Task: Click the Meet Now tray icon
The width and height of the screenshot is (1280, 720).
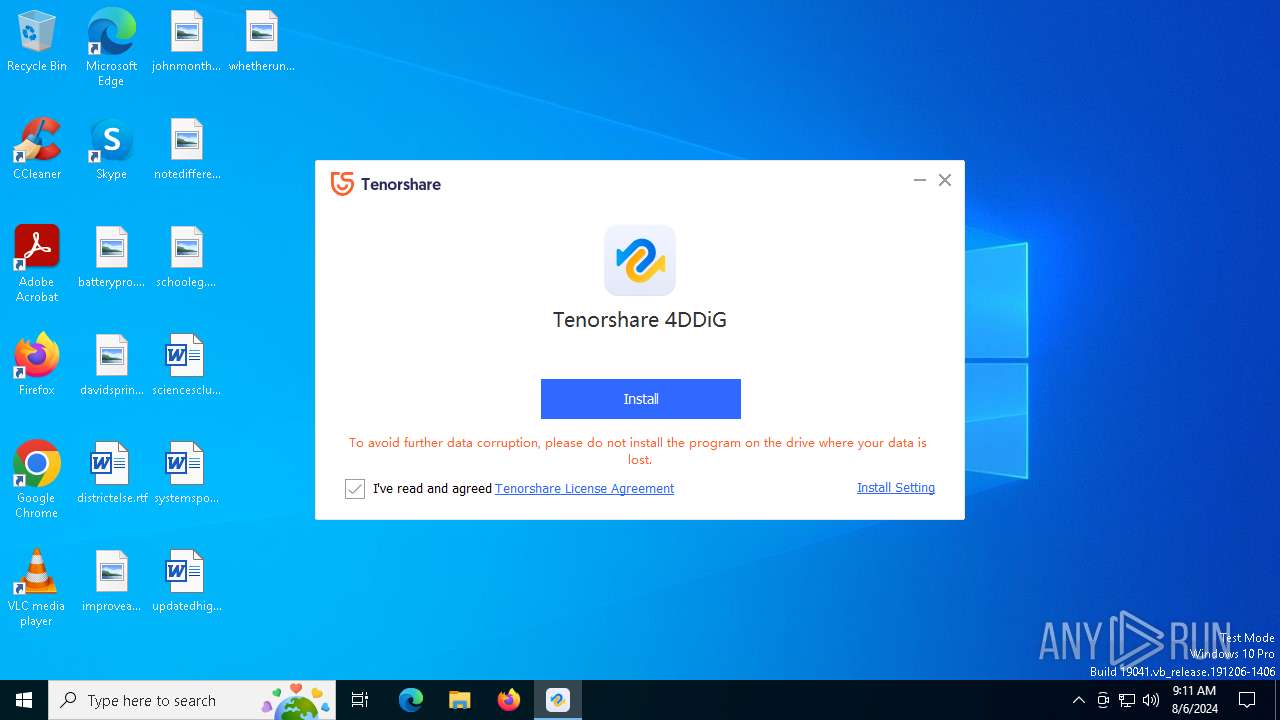Action: pos(1103,700)
